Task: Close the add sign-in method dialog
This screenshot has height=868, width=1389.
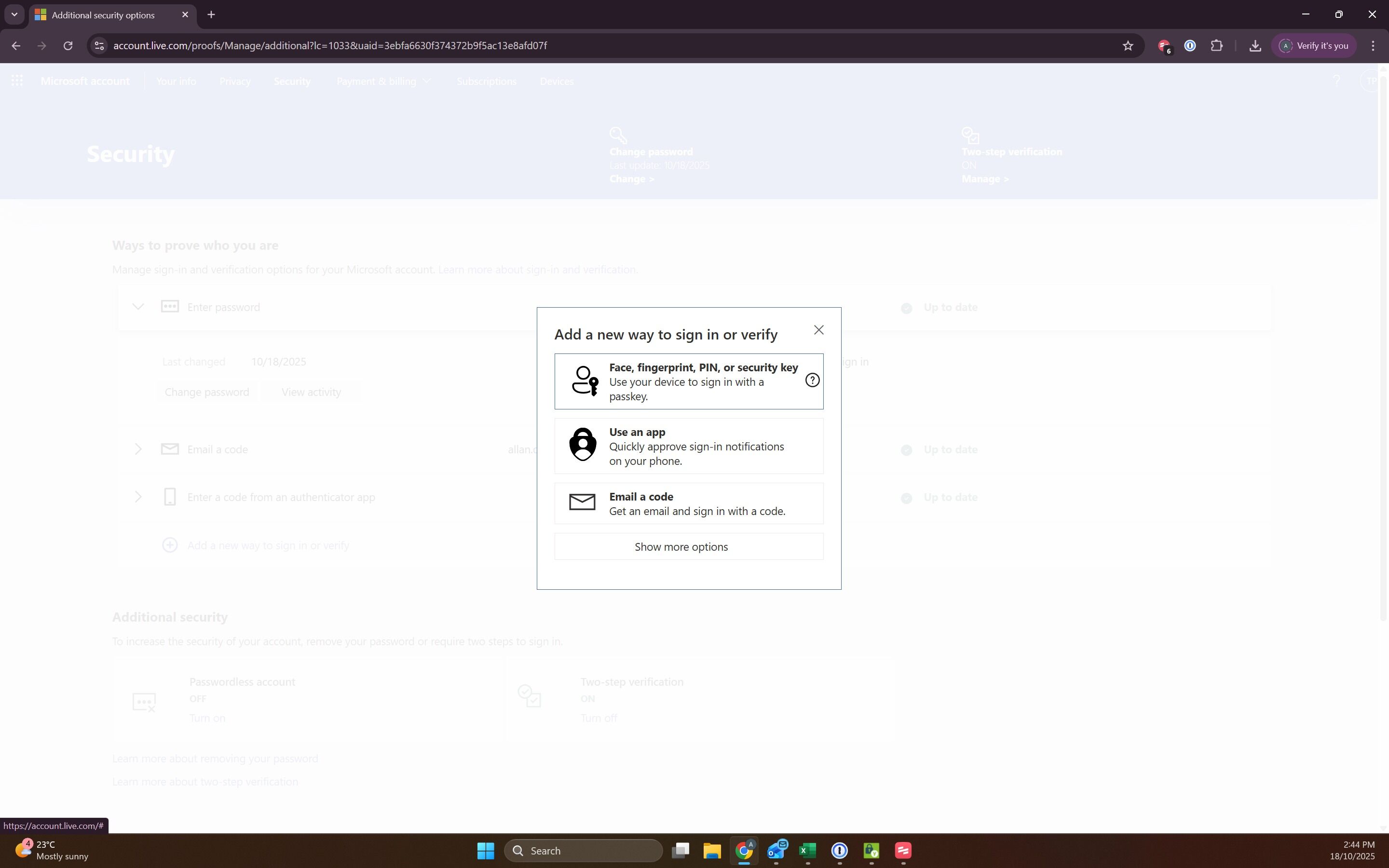Action: (818, 329)
